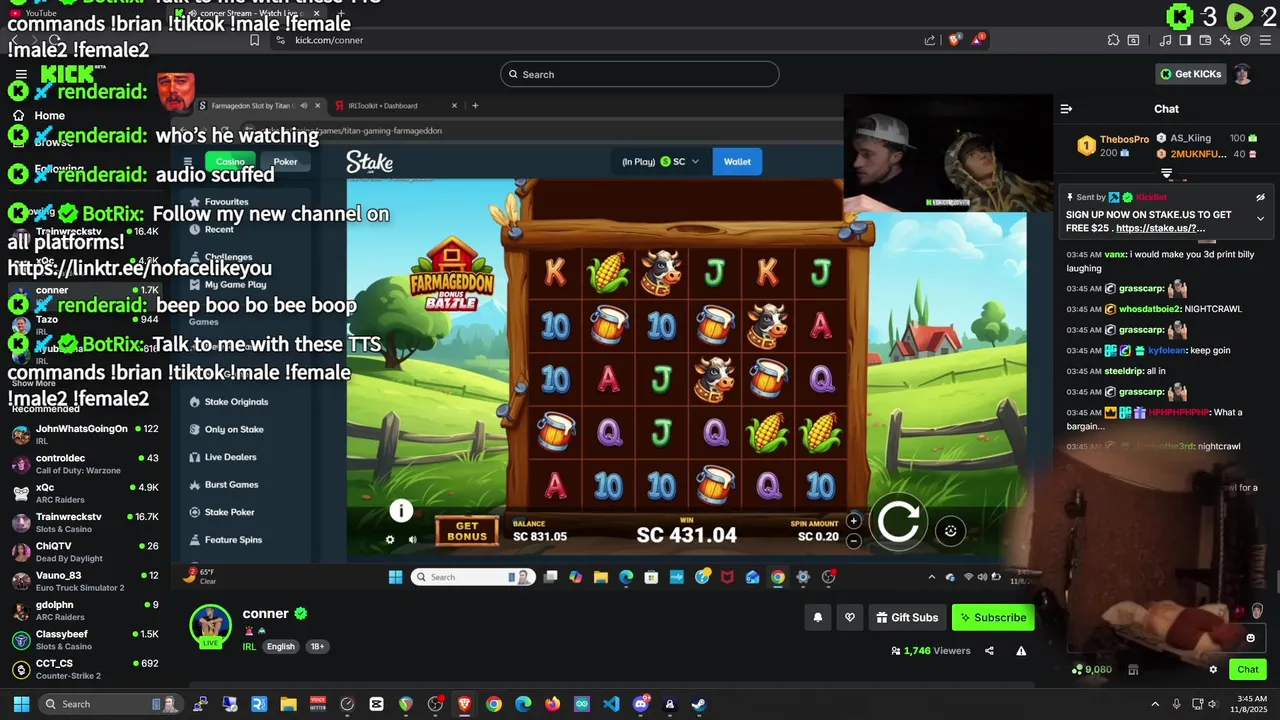Share the stream via share icon
Viewport: 1280px width, 720px height.
(x=989, y=651)
